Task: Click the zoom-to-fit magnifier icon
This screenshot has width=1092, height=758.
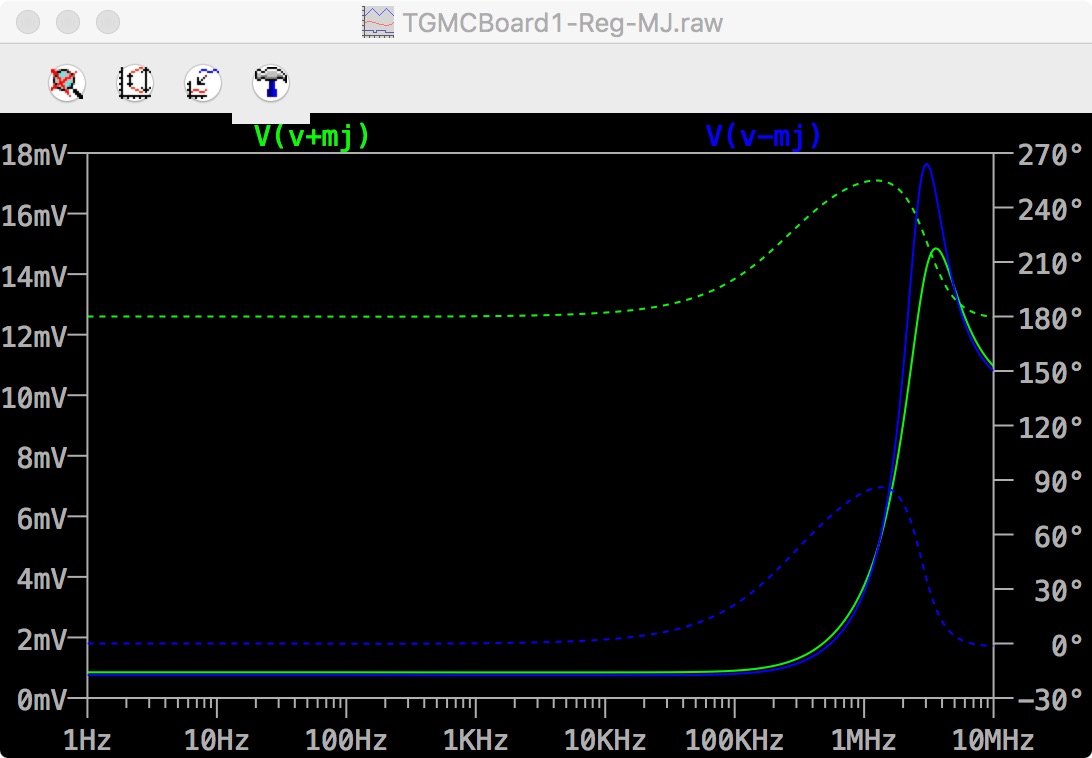Action: (67, 83)
